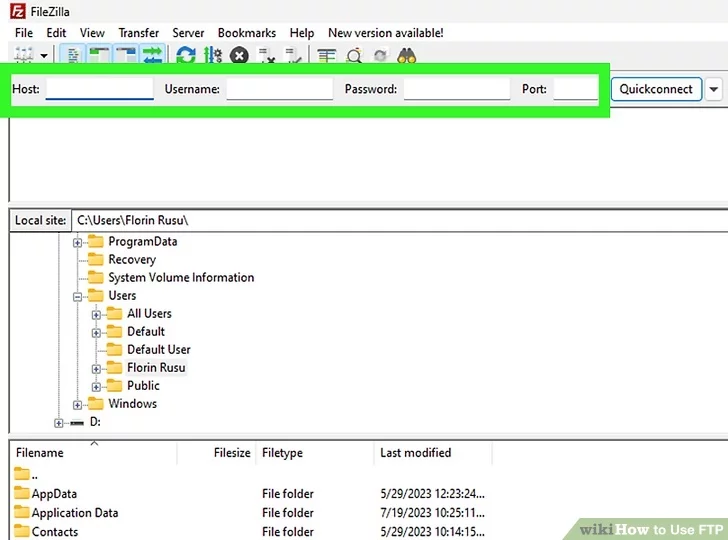The width and height of the screenshot is (728, 540).
Task: Click Application Data date 7/19/2023 cell
Action: pos(432,513)
